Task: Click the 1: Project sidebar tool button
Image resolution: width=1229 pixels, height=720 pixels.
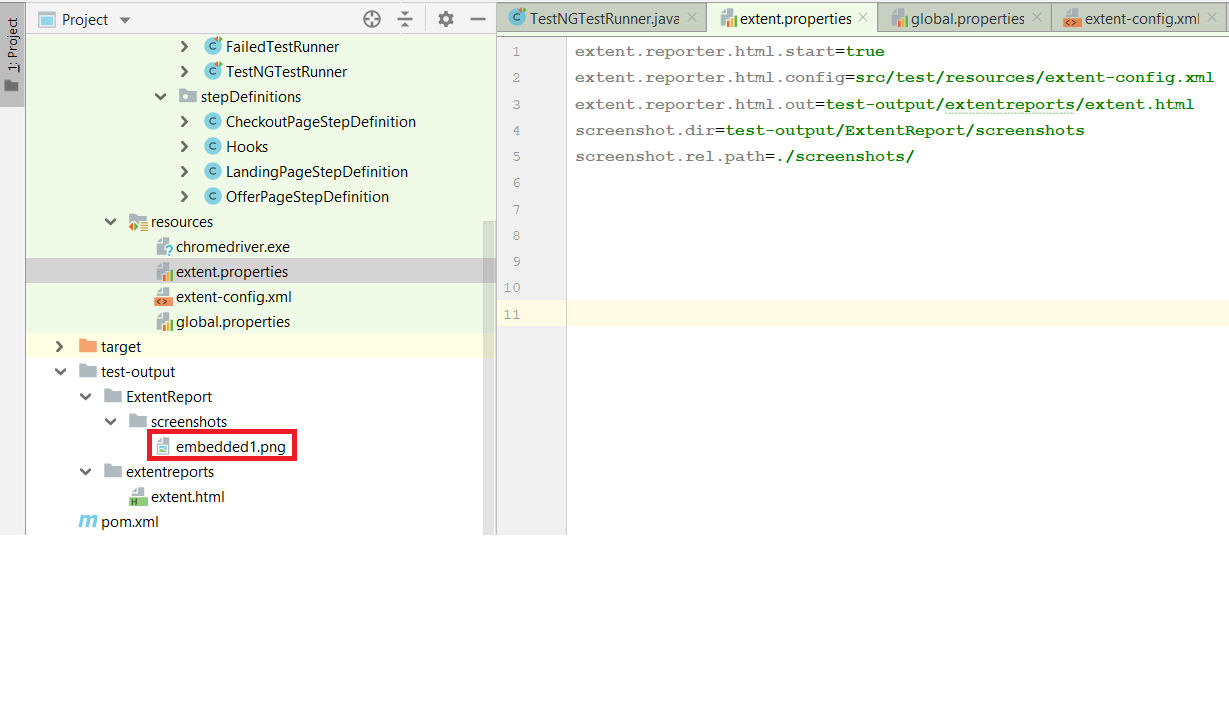Action: click(x=11, y=40)
